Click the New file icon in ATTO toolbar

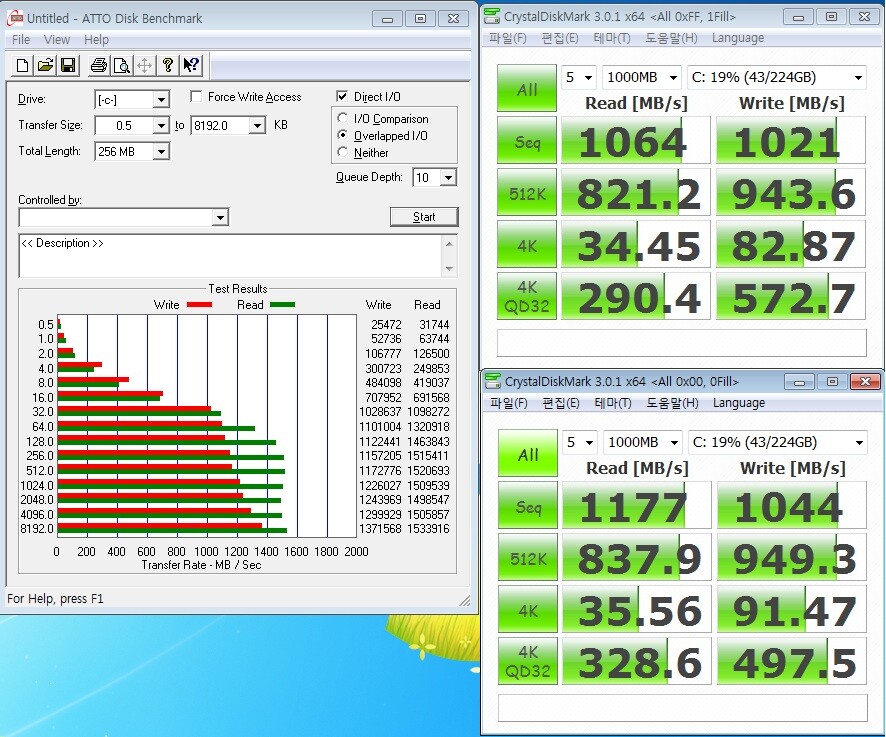click(23, 66)
